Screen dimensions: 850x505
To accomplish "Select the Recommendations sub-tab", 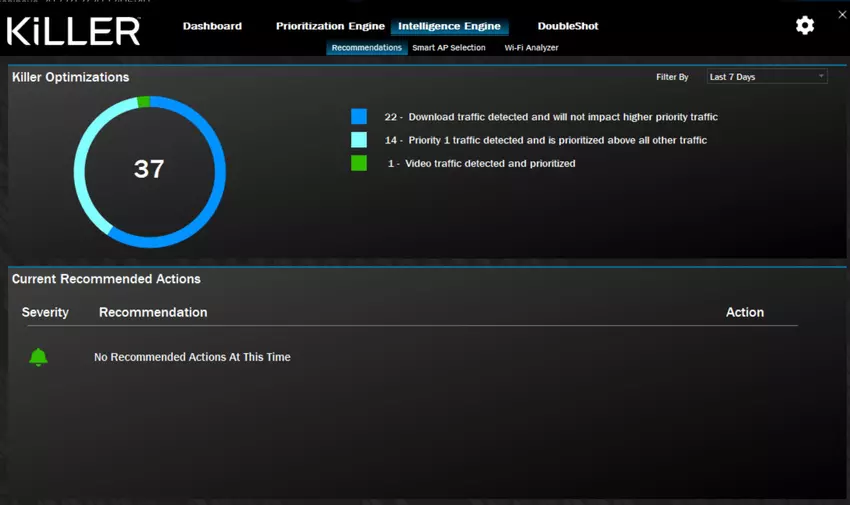I will (366, 48).
